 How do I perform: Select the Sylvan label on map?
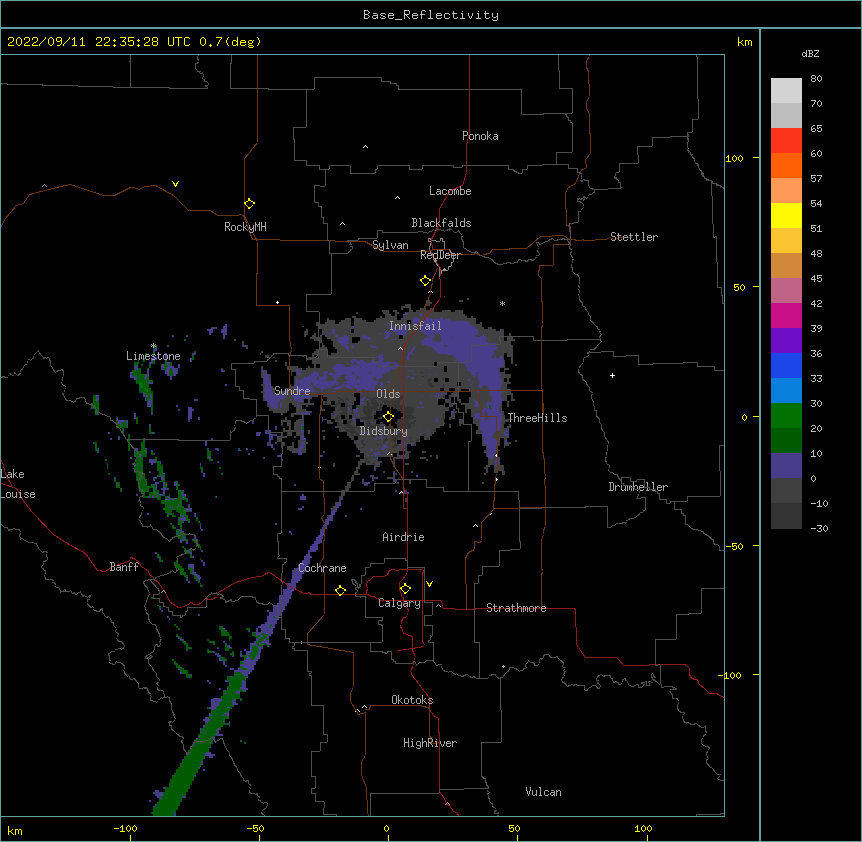390,245
